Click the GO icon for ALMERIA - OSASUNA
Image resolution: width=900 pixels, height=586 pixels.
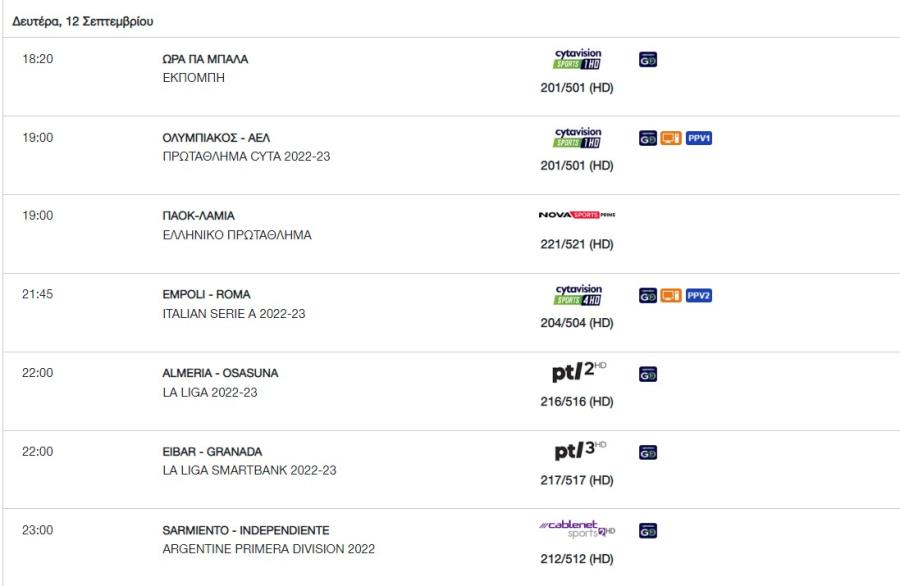[647, 374]
